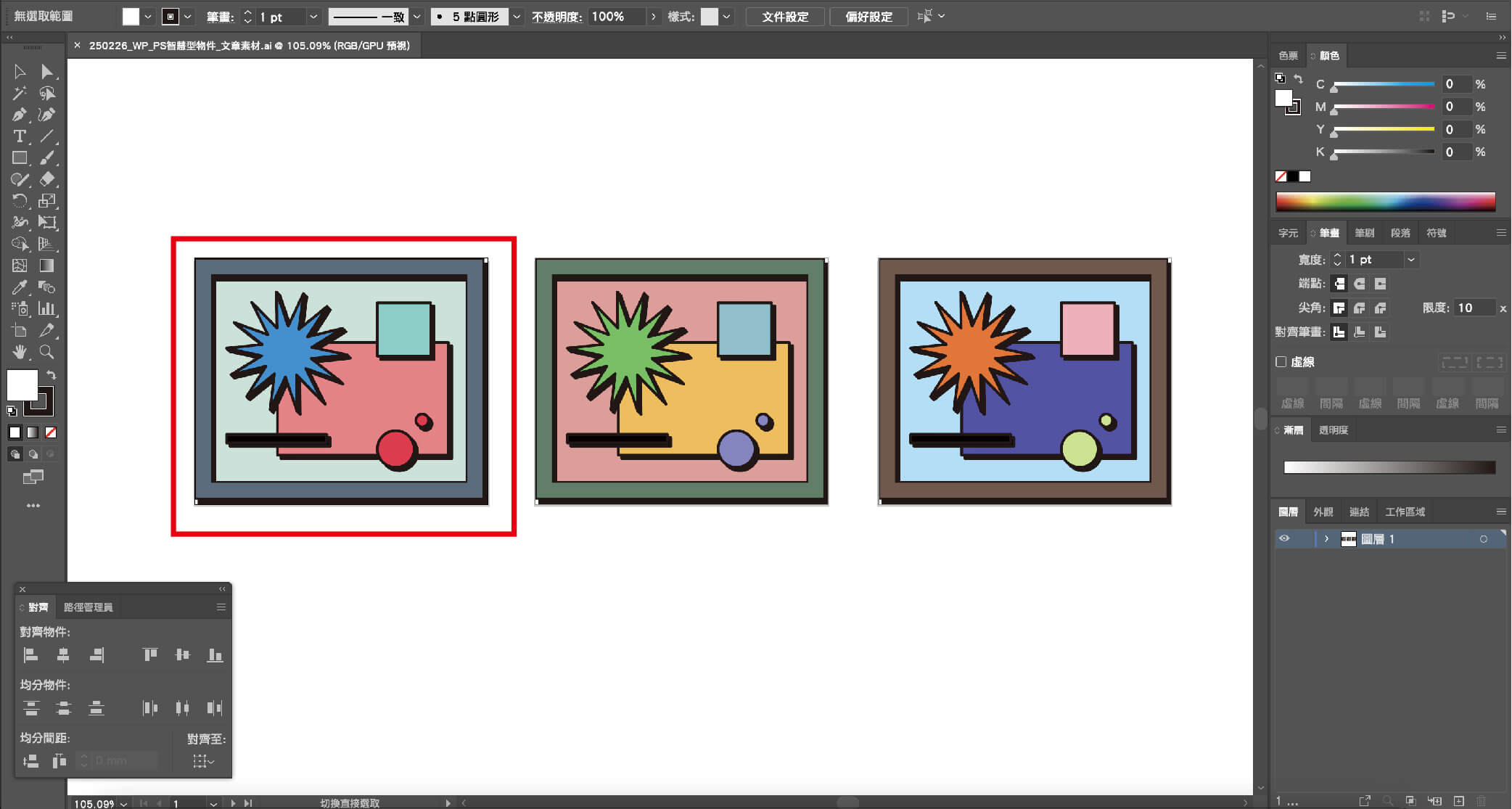Open the Align To dropdown
This screenshot has width=1512, height=809.
[x=203, y=761]
